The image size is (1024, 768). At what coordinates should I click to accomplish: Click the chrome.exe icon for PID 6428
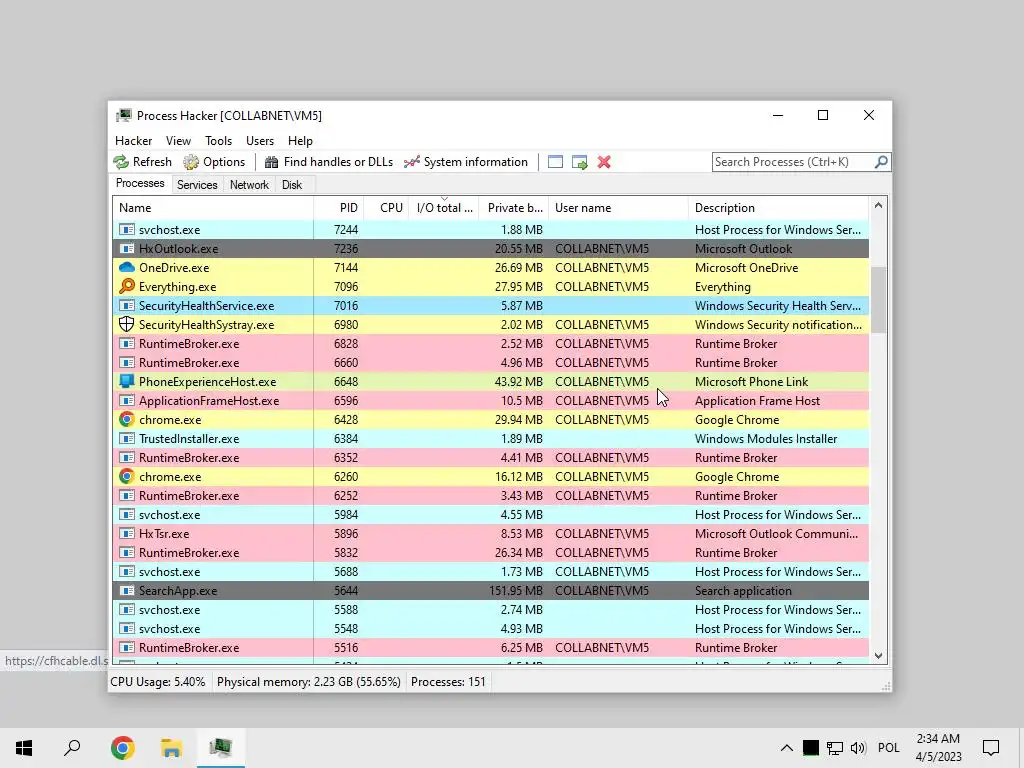point(127,419)
